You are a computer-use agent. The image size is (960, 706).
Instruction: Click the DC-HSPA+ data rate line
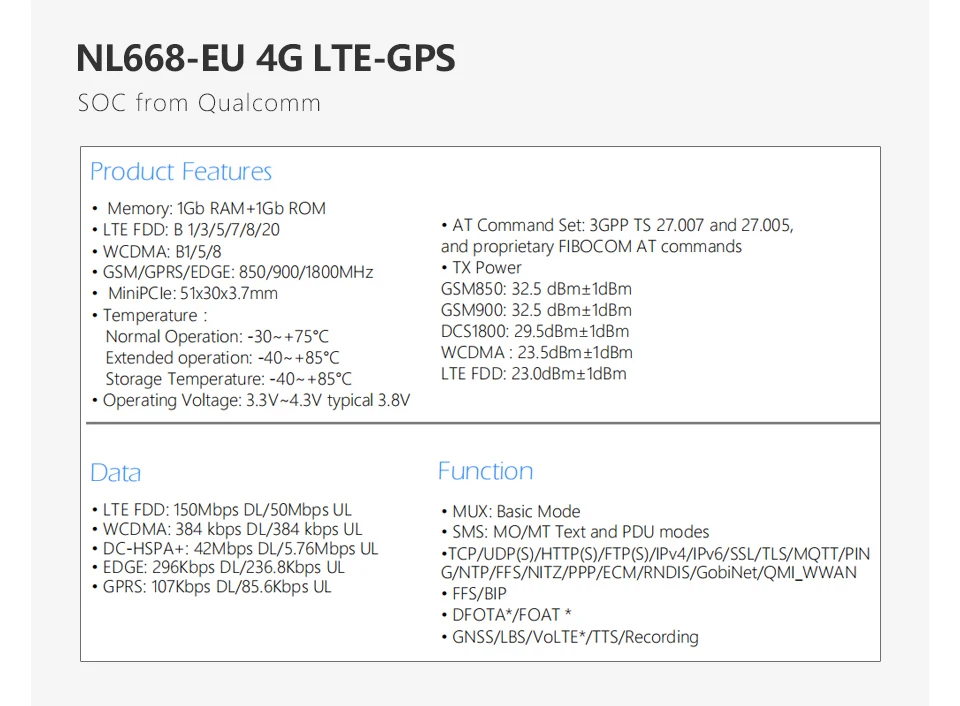[240, 549]
